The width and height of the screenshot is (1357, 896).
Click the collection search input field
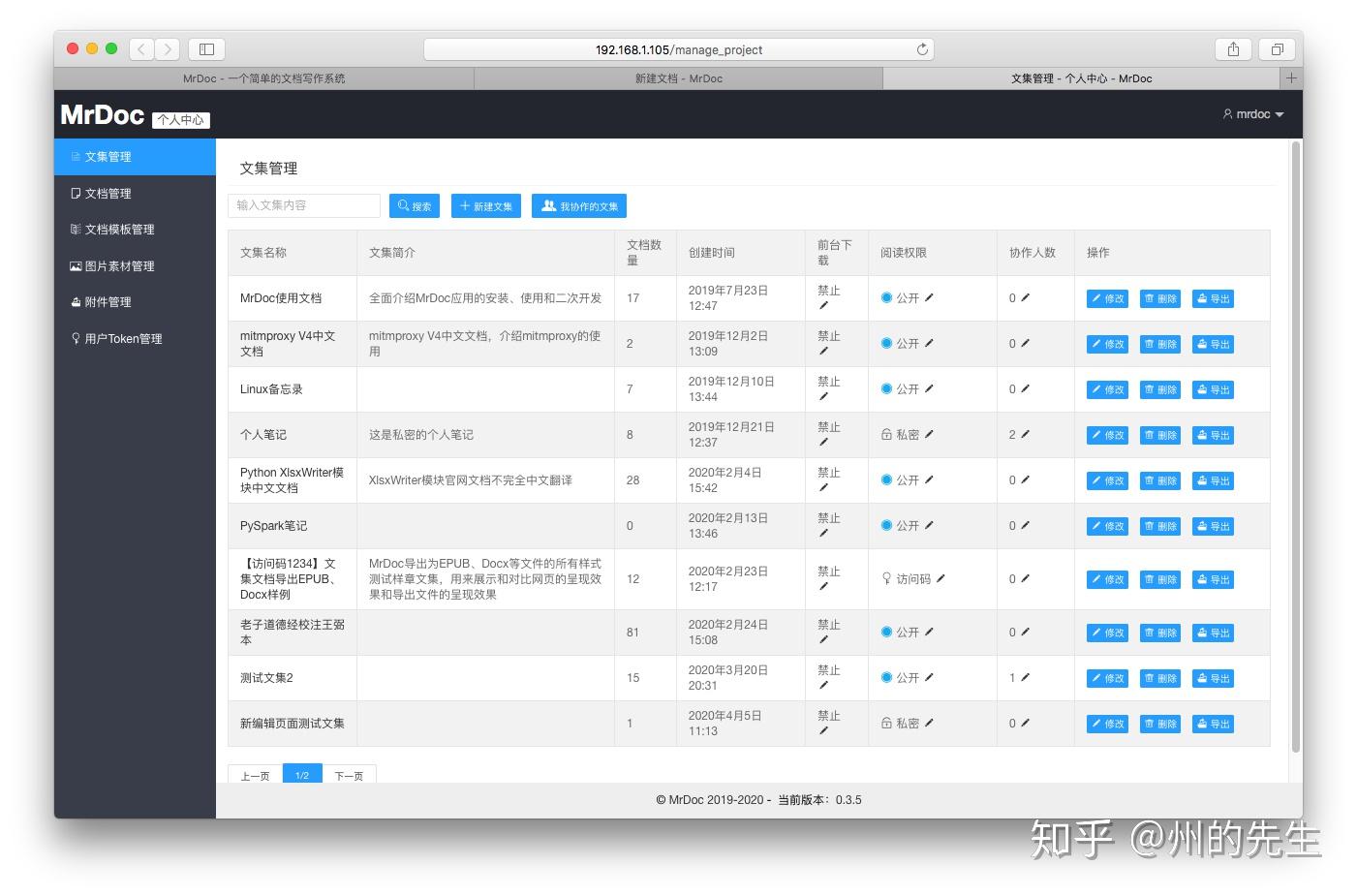pyautogui.click(x=303, y=205)
